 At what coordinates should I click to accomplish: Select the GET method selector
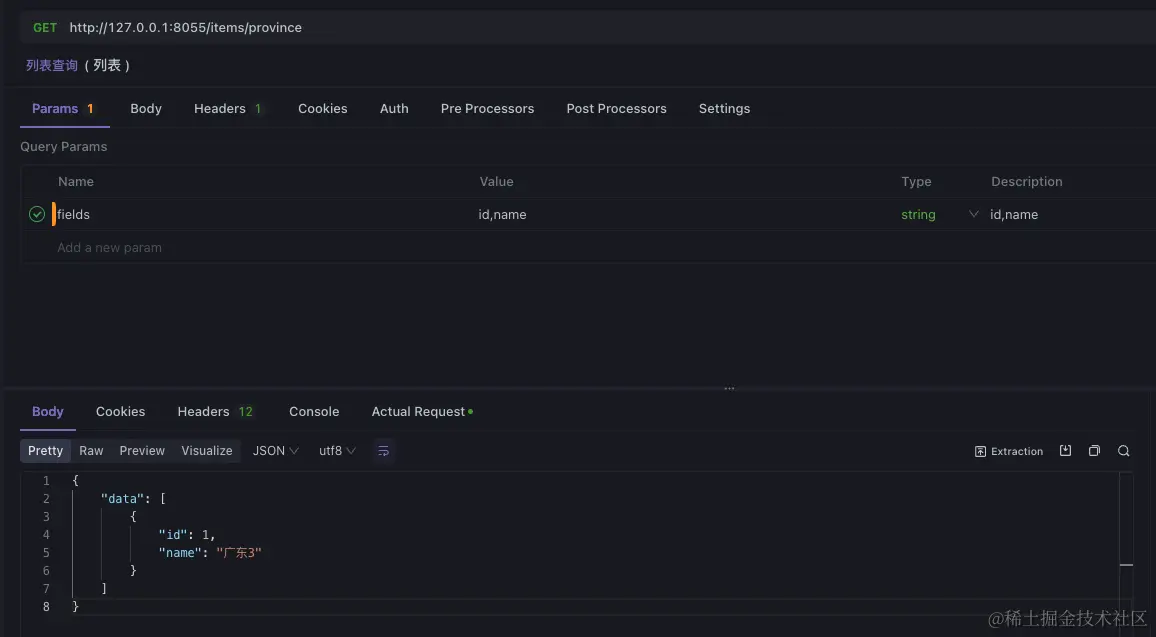pyautogui.click(x=45, y=28)
